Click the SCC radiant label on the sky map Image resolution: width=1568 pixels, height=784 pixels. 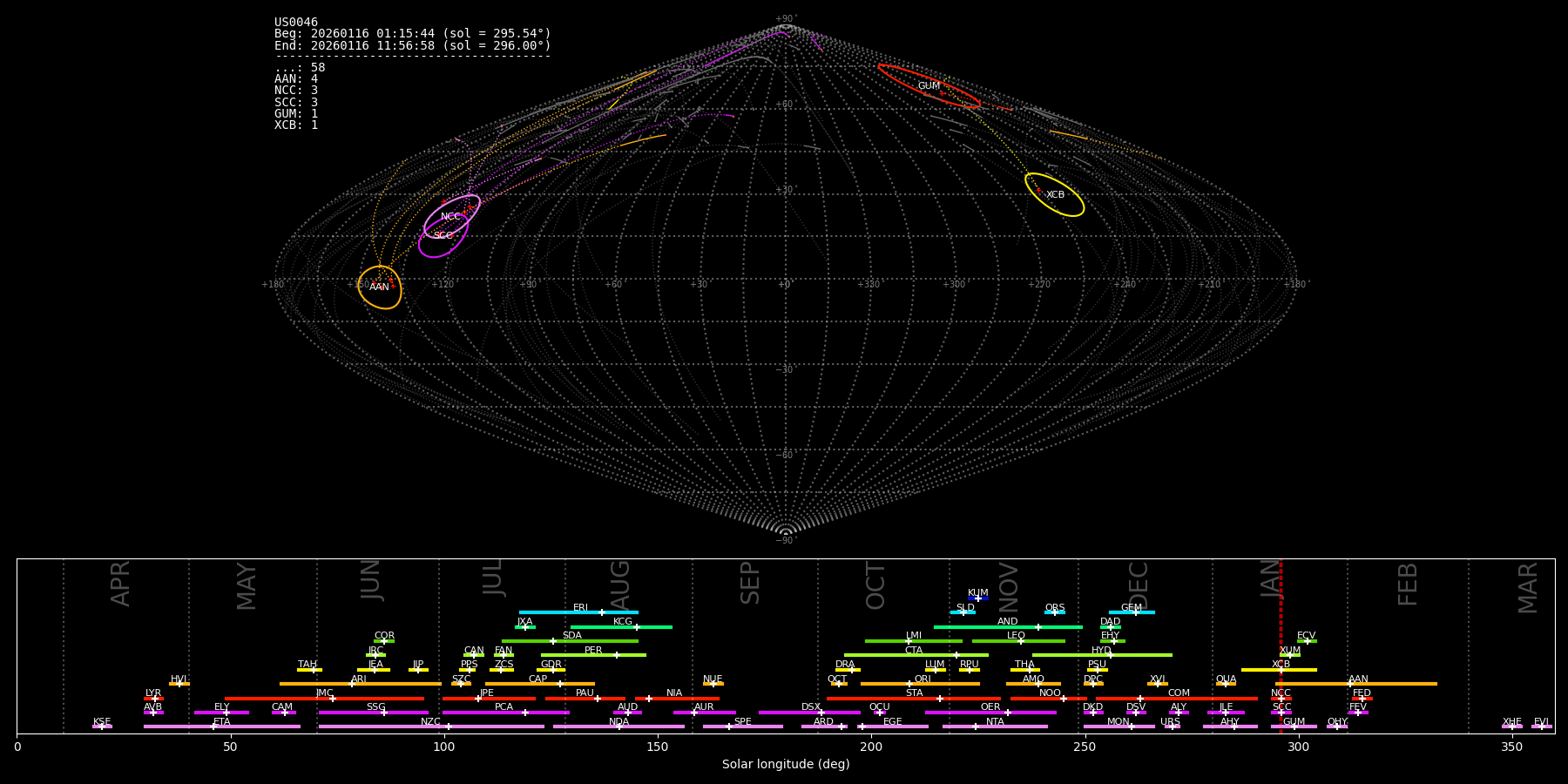[443, 236]
